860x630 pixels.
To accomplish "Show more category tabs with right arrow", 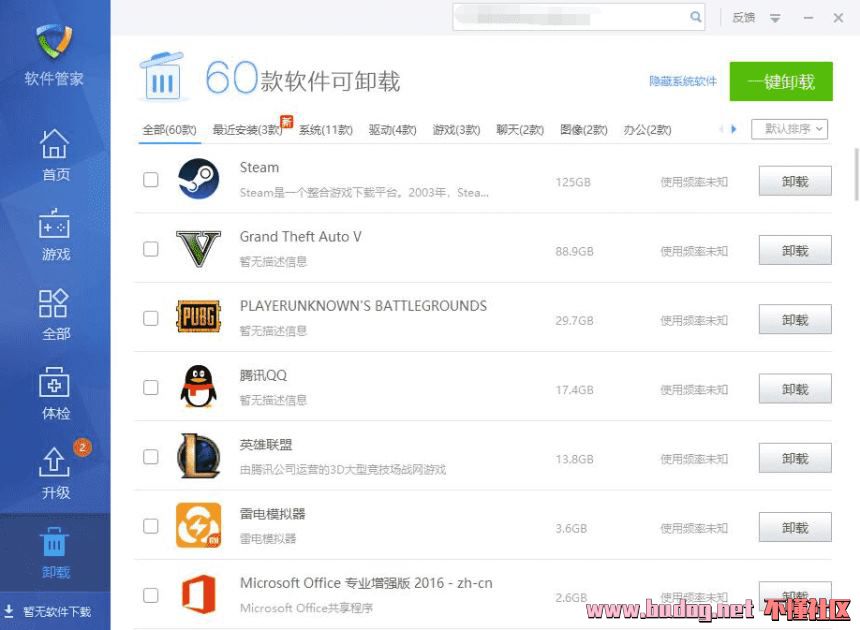I will [733, 129].
